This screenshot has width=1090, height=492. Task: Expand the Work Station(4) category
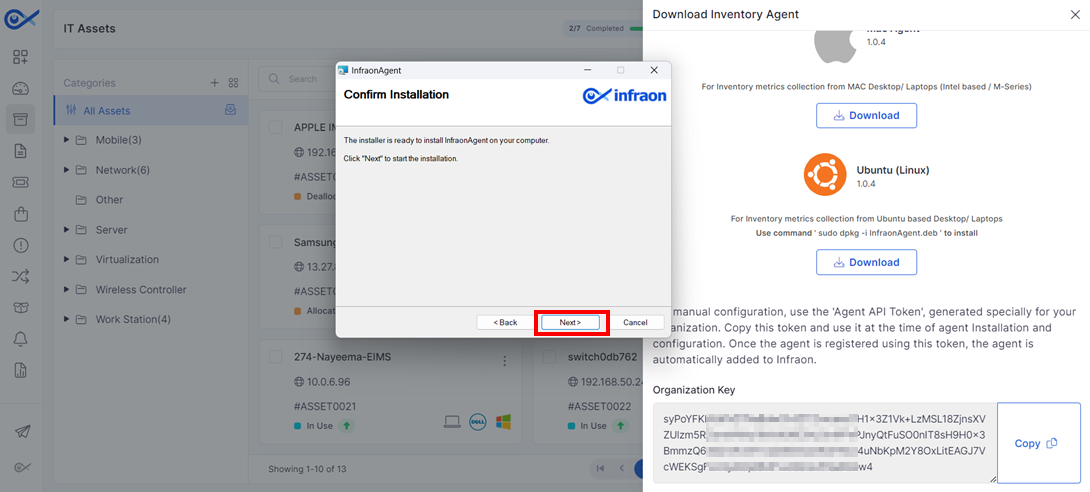67,320
